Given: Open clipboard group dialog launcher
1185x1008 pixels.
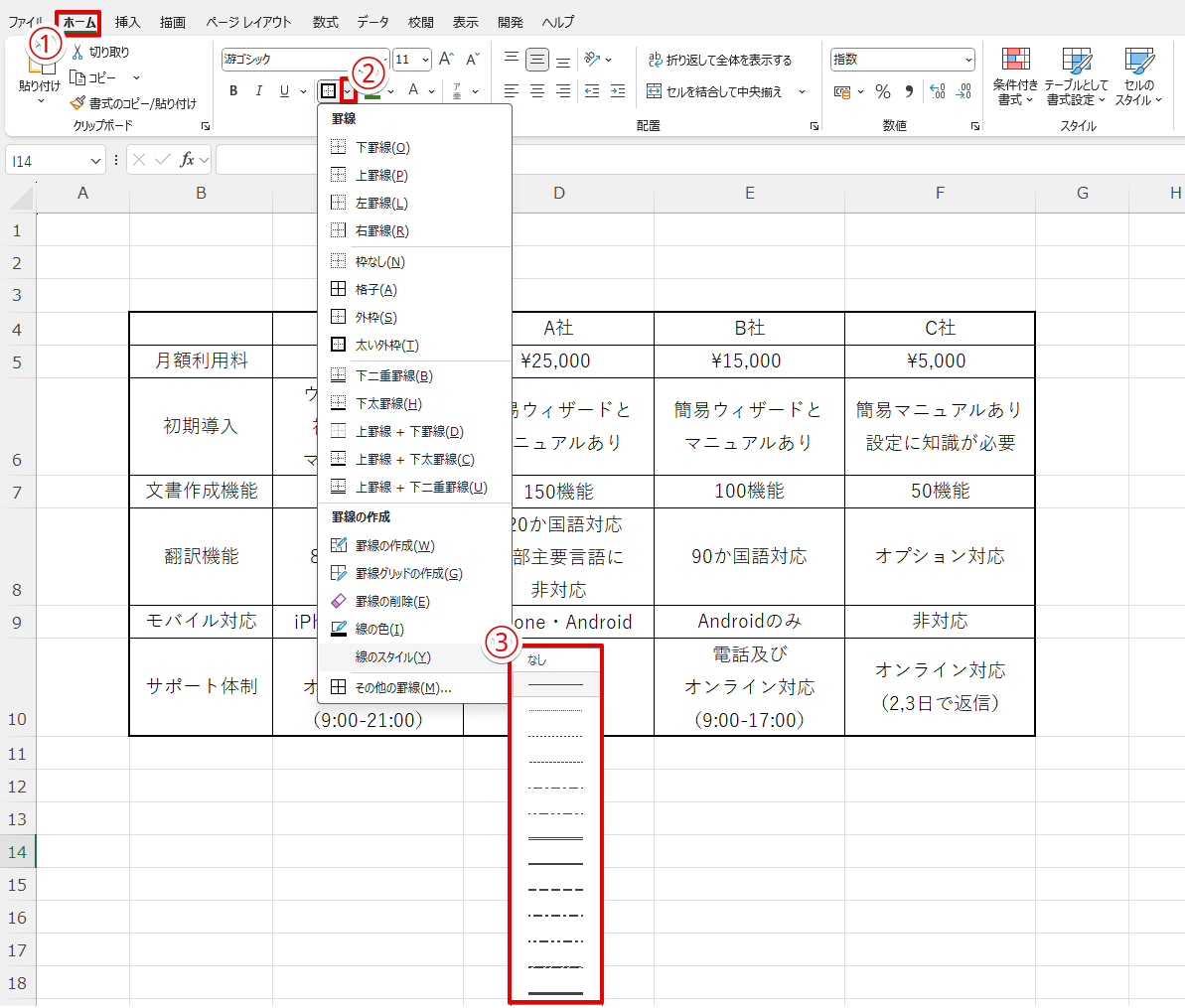Looking at the screenshot, I should (205, 126).
